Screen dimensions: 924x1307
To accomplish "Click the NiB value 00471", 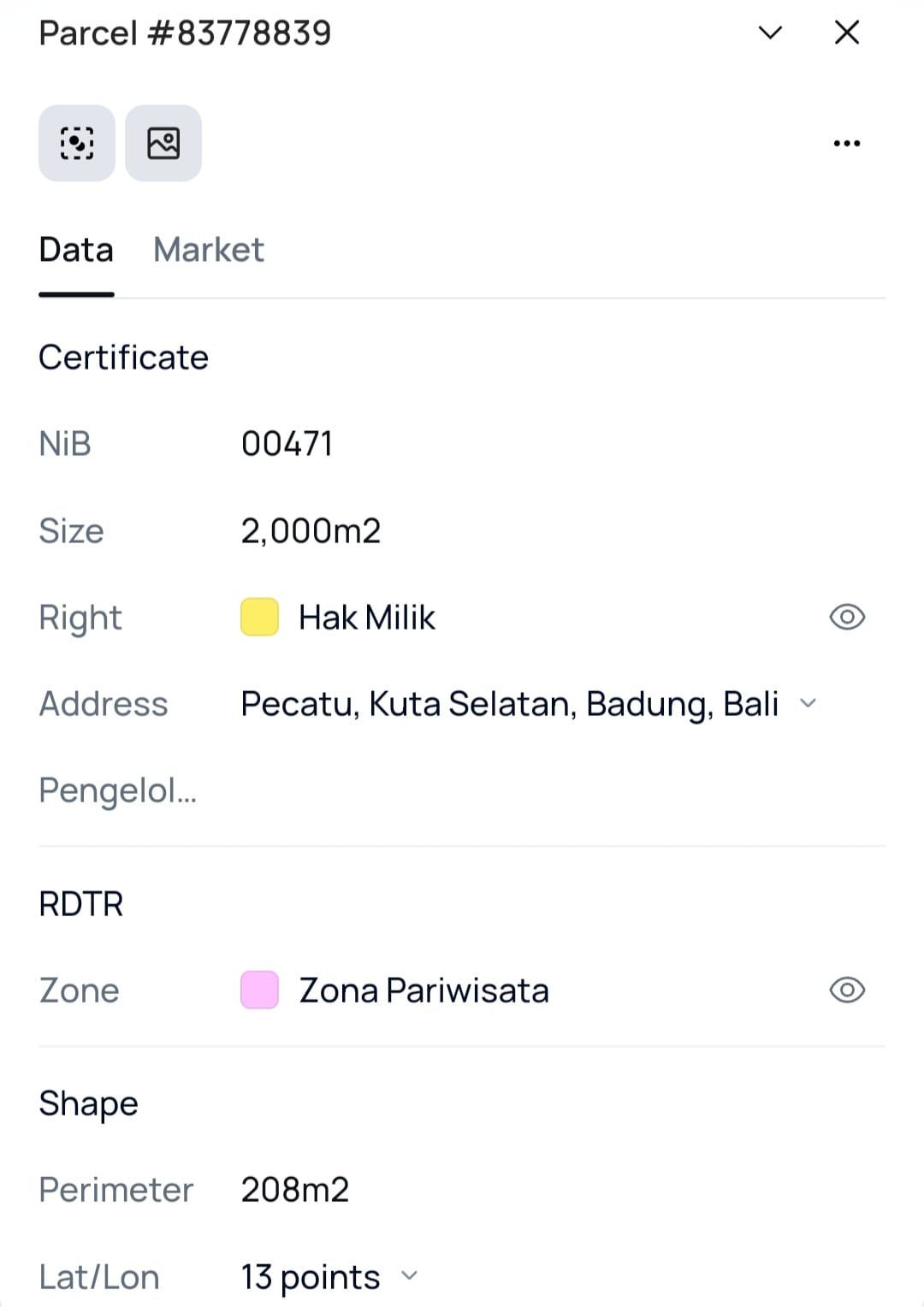I will point(287,444).
